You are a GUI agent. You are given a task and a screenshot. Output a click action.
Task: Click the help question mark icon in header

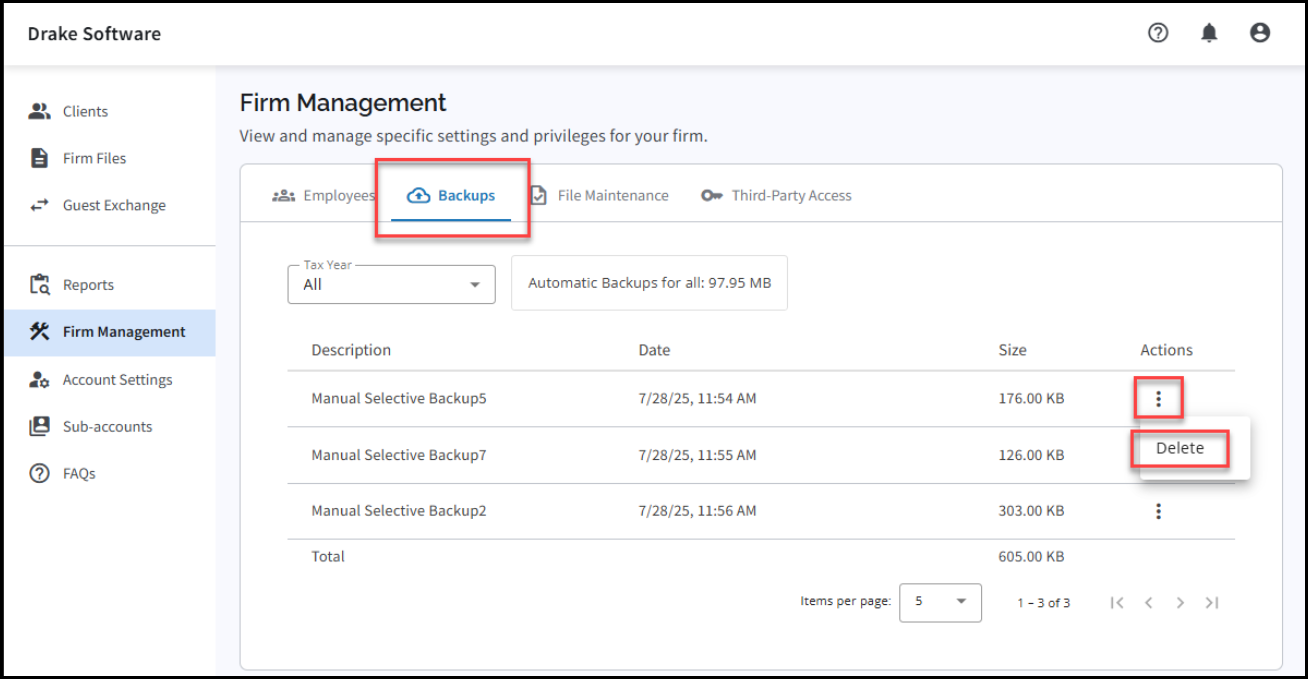tap(1158, 33)
